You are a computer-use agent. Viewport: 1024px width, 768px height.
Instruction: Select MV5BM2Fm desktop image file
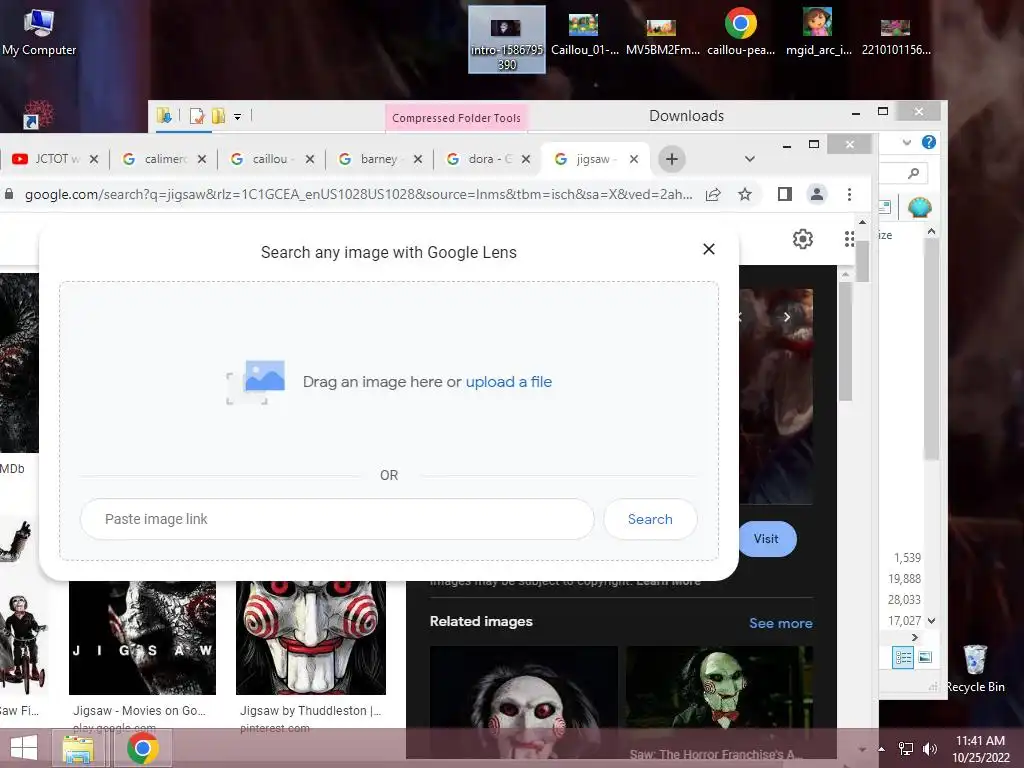[662, 36]
